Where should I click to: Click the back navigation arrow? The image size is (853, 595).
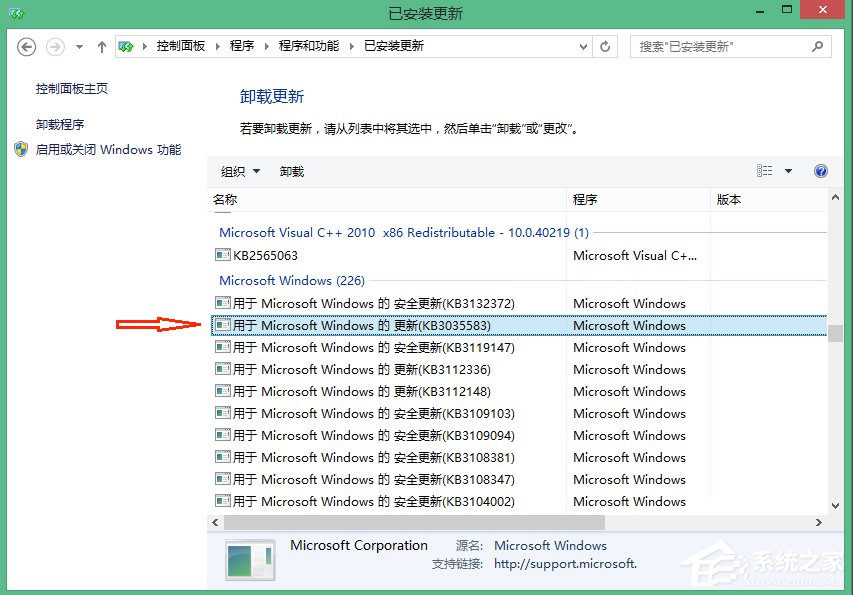pos(27,46)
